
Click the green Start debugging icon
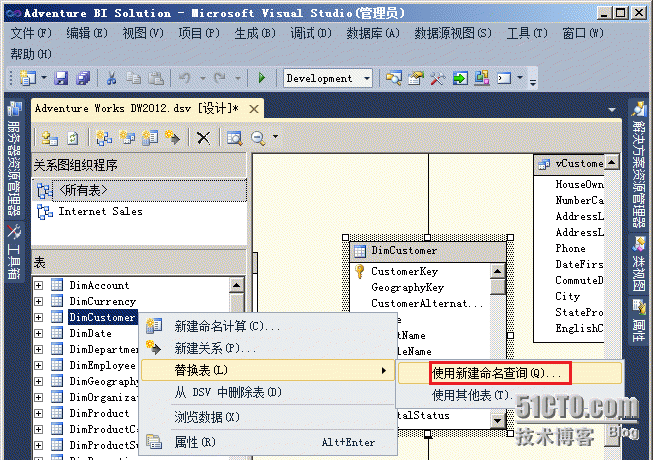pyautogui.click(x=262, y=78)
